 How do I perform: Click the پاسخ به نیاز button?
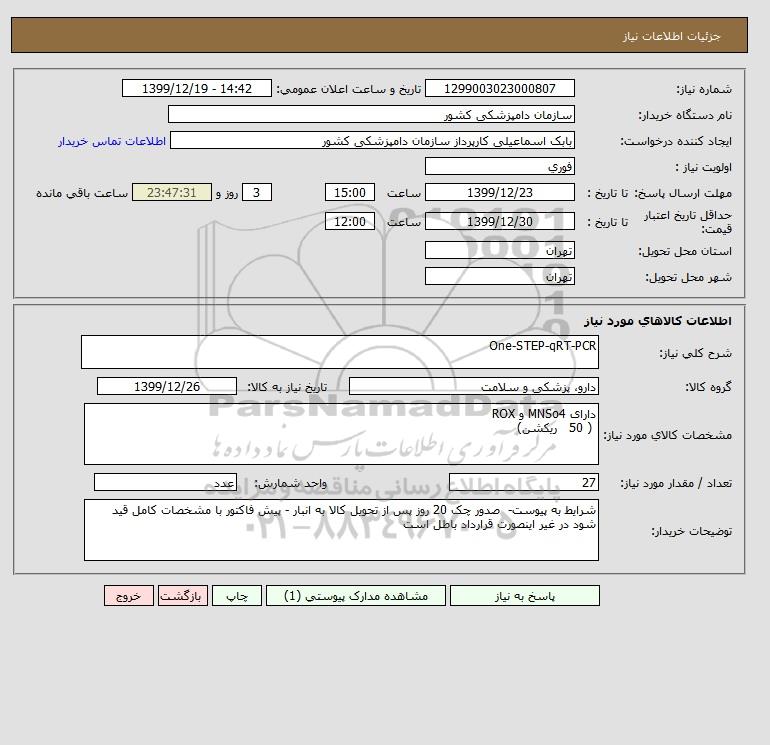[524, 596]
